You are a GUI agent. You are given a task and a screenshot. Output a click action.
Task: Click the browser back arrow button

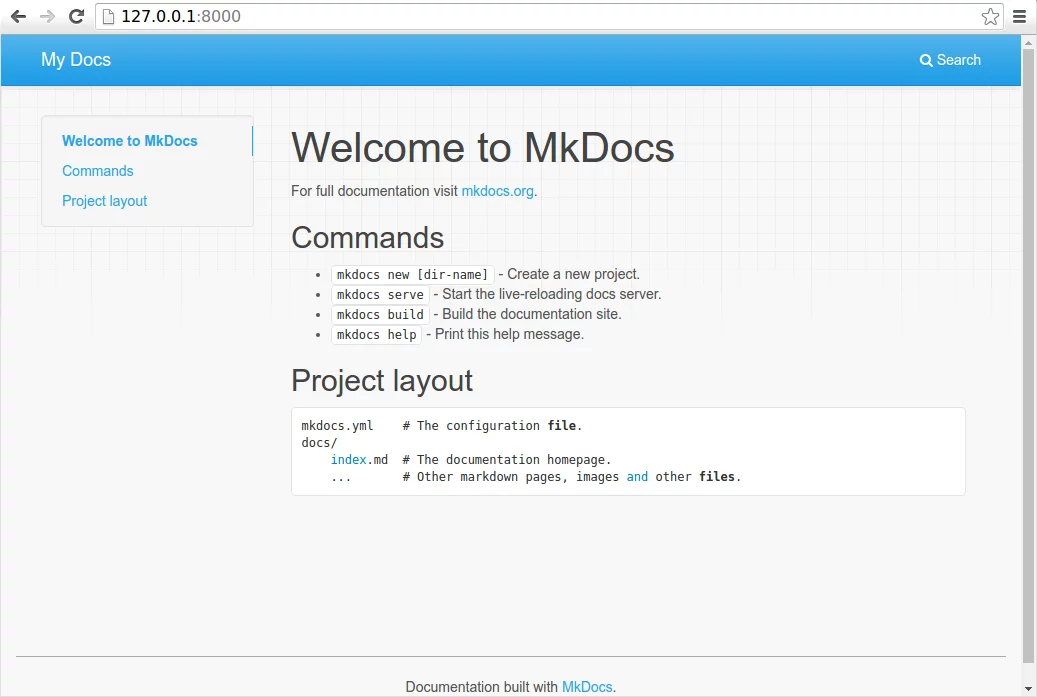[18, 16]
